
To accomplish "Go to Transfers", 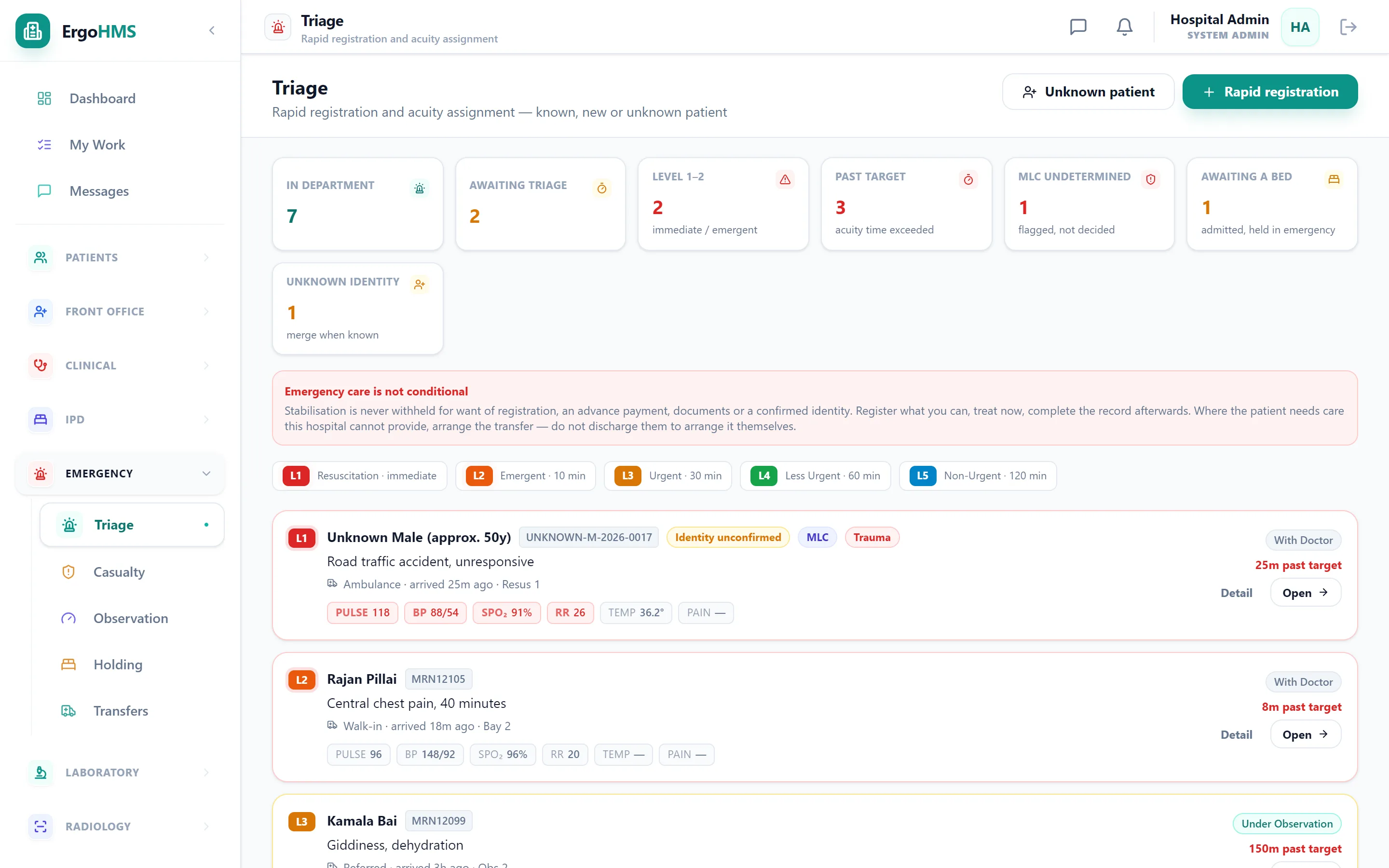I will coord(132,711).
